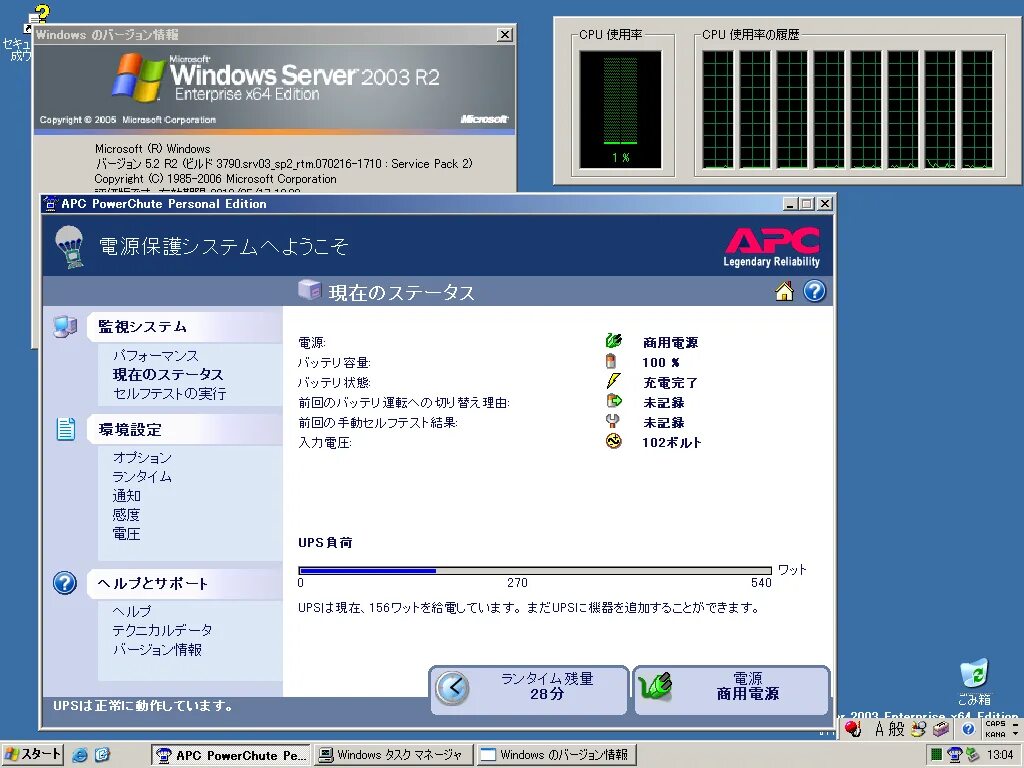Select 現在のステータス in sidebar
The image size is (1024, 768).
pyautogui.click(x=168, y=374)
